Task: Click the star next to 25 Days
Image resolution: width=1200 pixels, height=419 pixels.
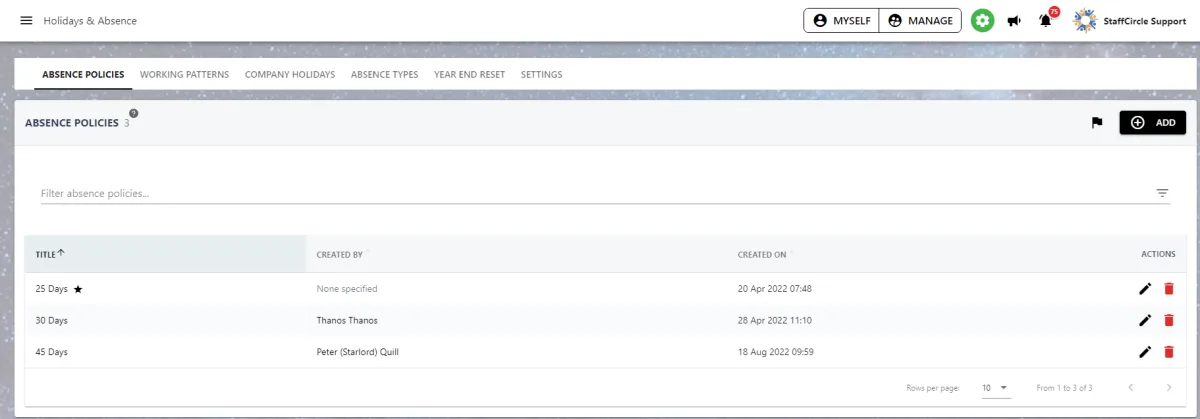Action: coord(78,289)
